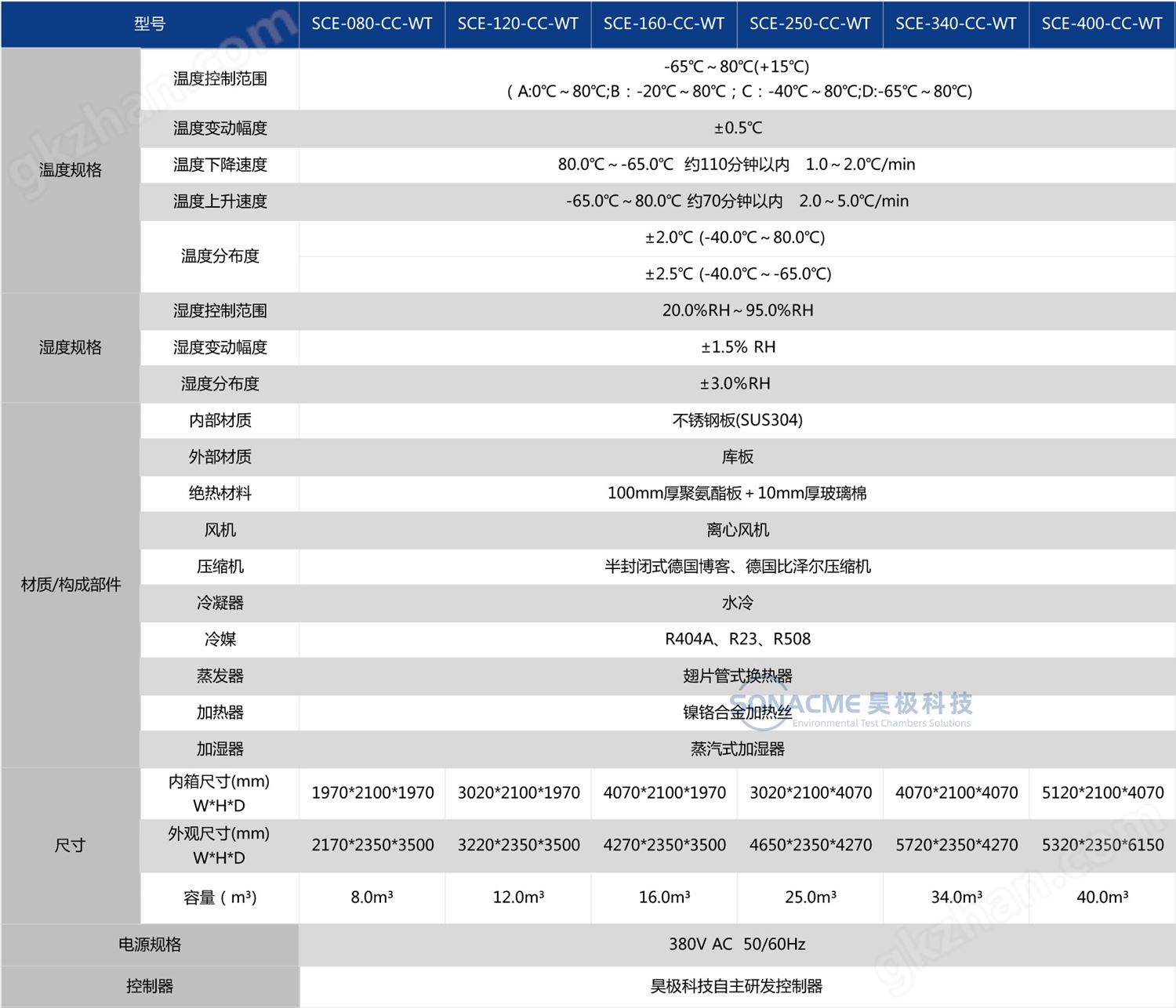Click the 温度上升速度 row label

coord(220,201)
